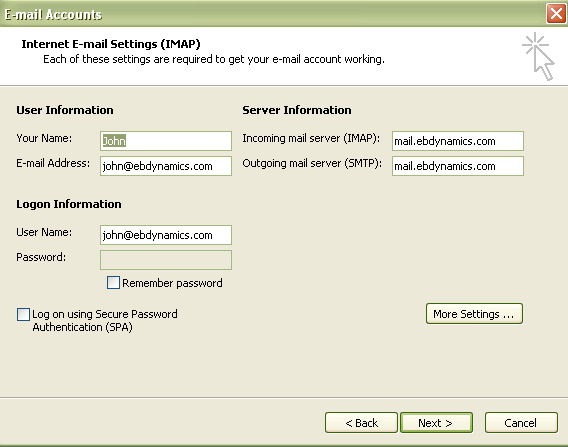Click the Remember password label text
Image resolution: width=568 pixels, height=447 pixels.
coord(172,283)
